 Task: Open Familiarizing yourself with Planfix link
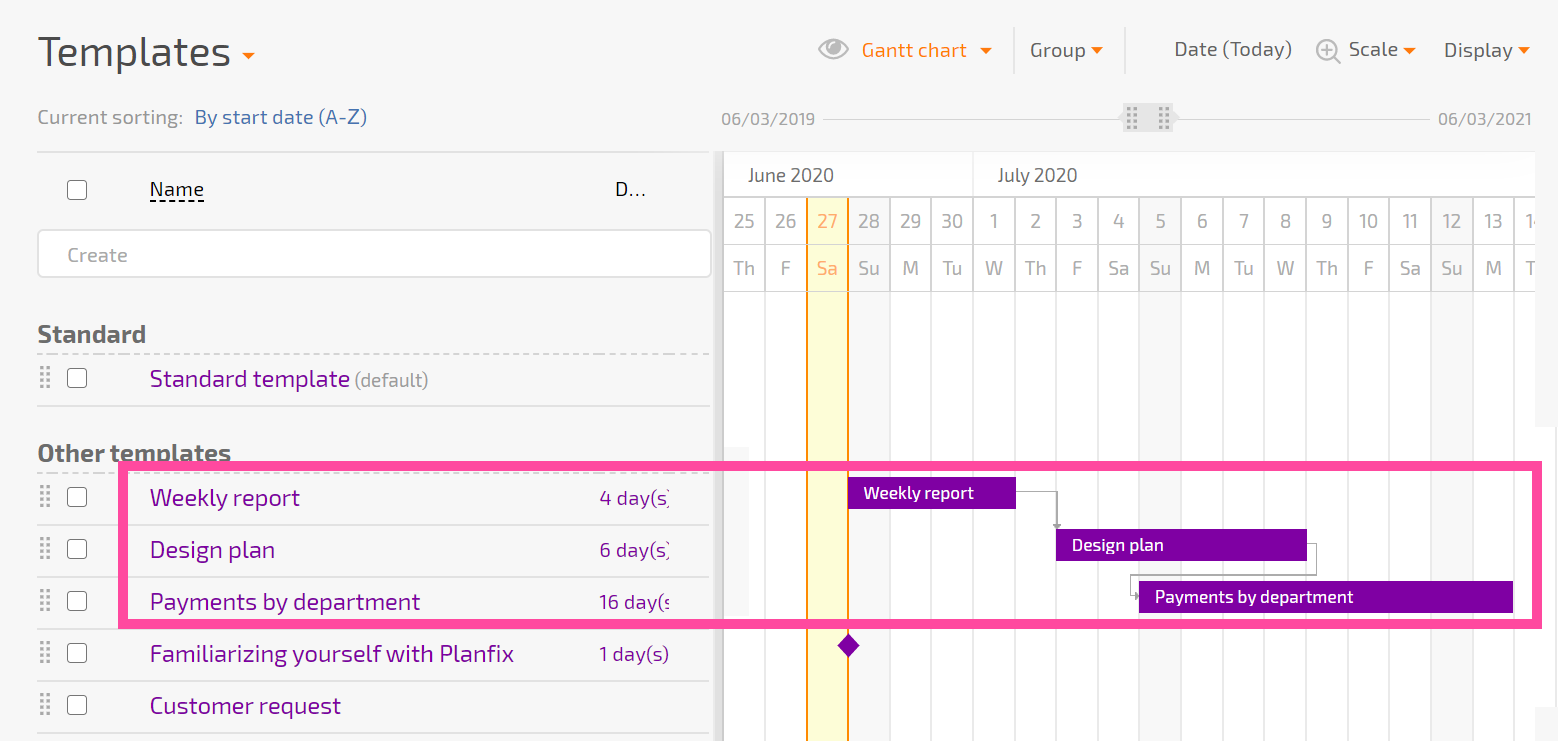click(x=332, y=654)
